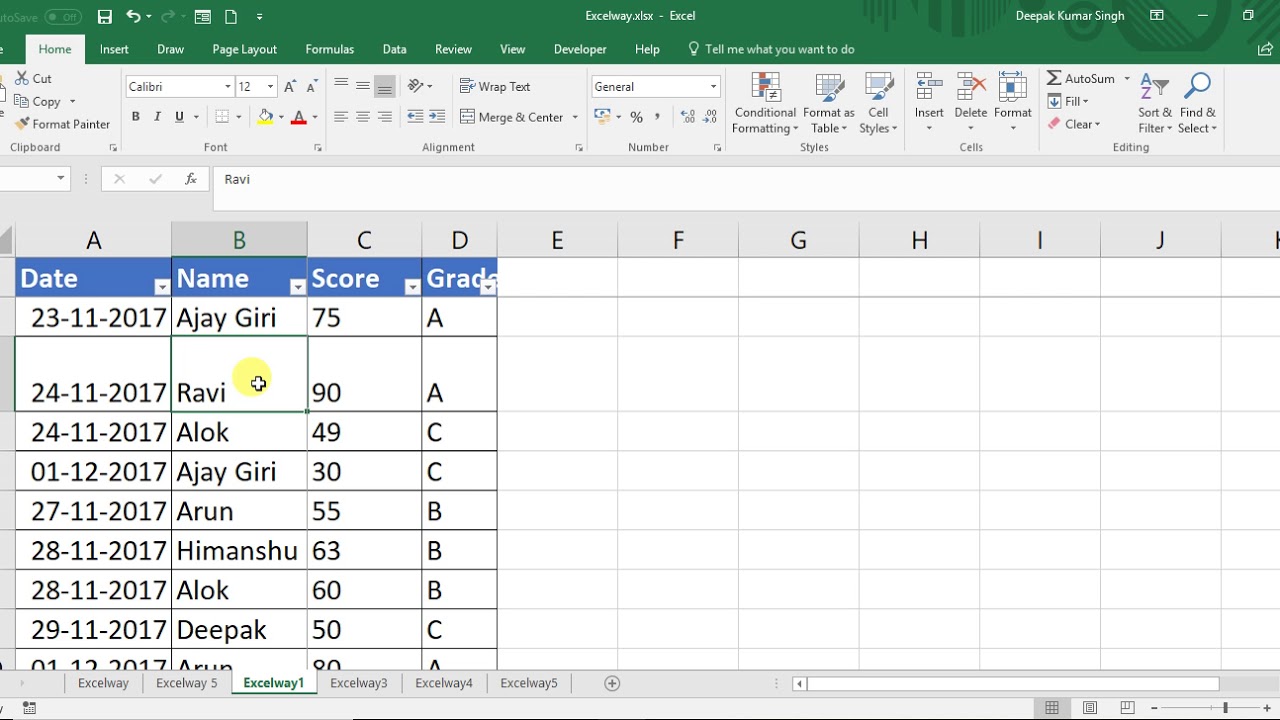Switch to Page Layout view in status bar
The image size is (1280, 720).
coord(1090,708)
